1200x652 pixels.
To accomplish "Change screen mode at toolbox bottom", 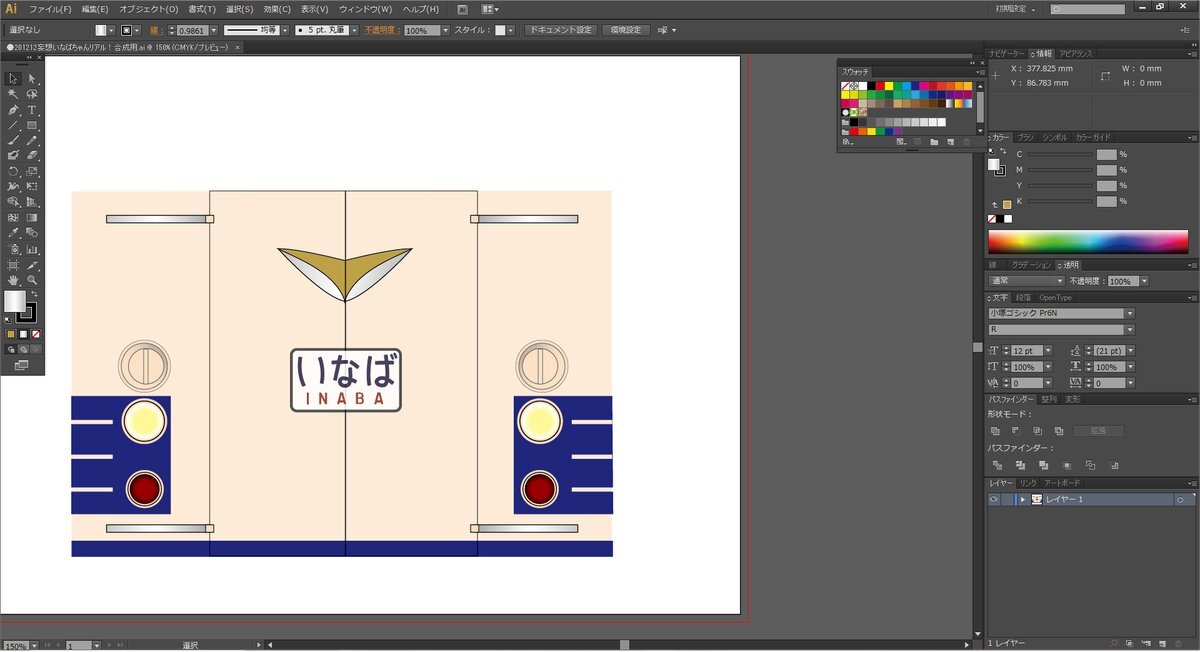I will point(21,366).
